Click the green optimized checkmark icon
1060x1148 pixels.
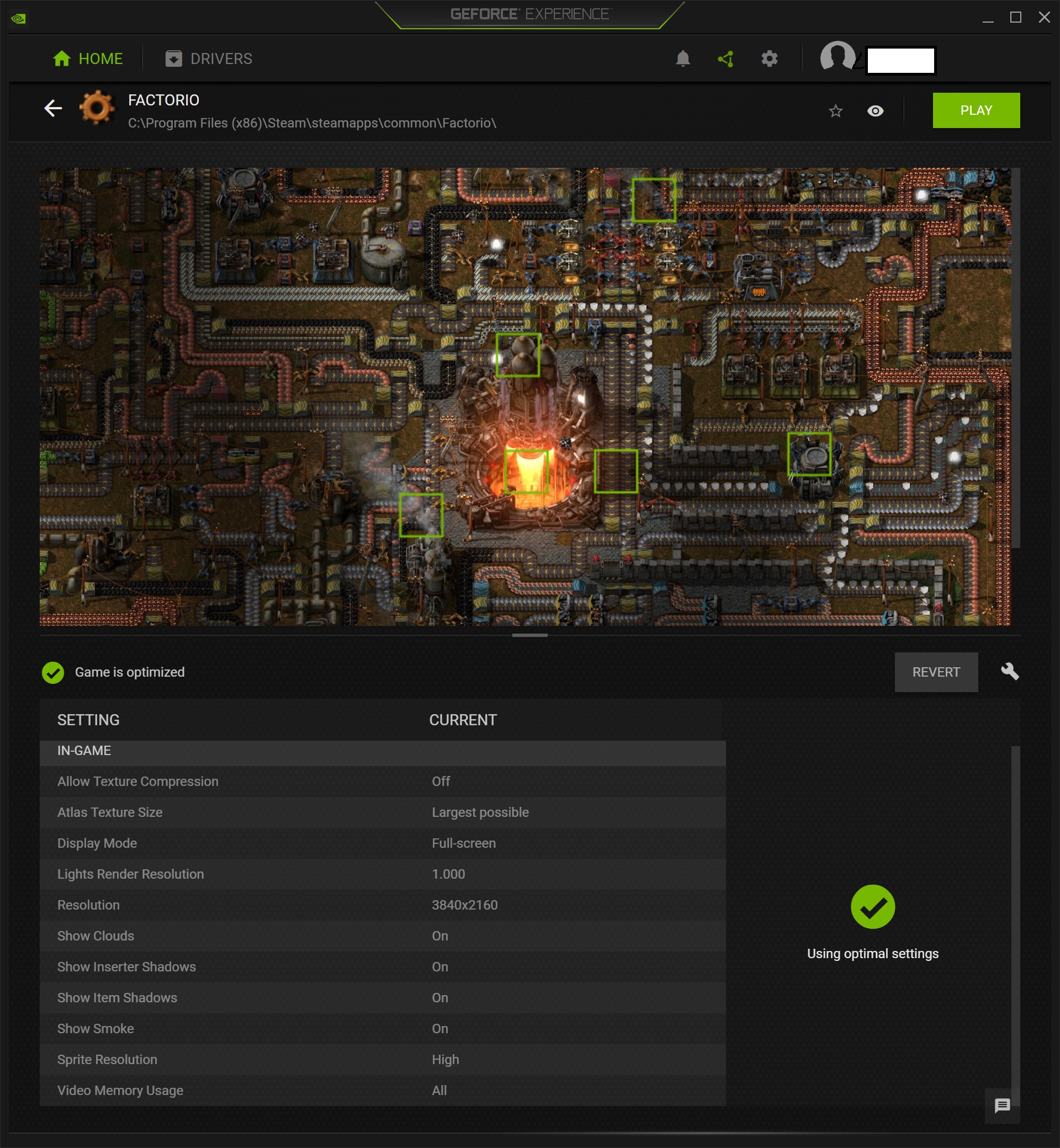(x=53, y=673)
